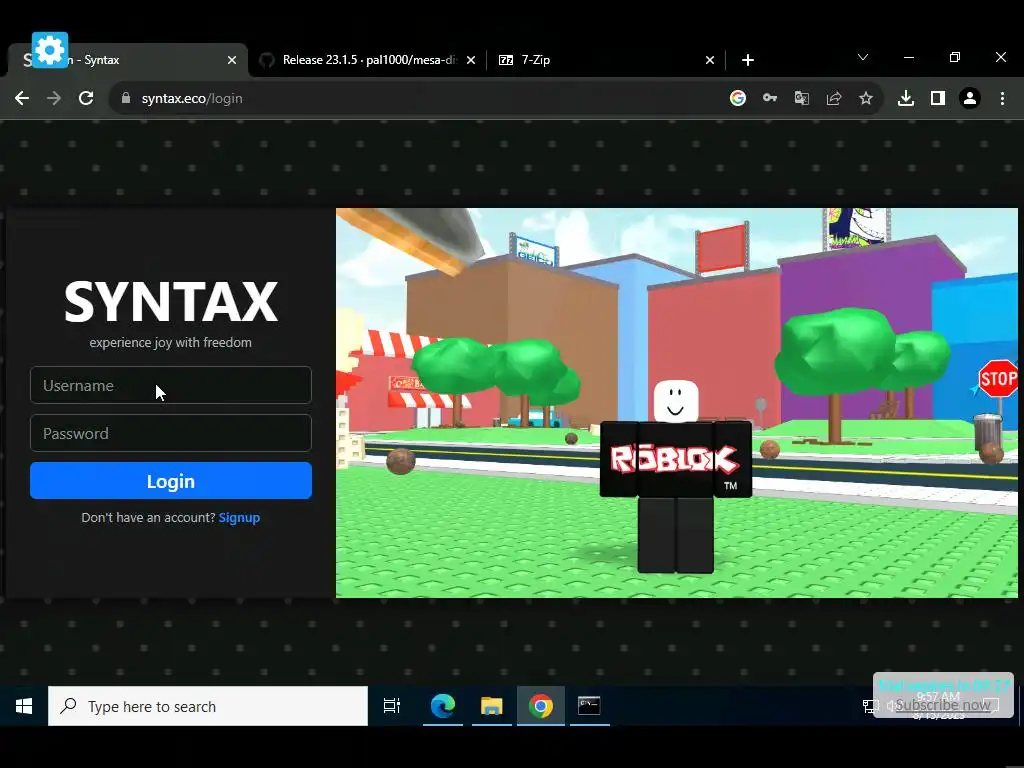Open Microsoft Edge from taskbar
This screenshot has height=768, width=1024.
pos(442,706)
